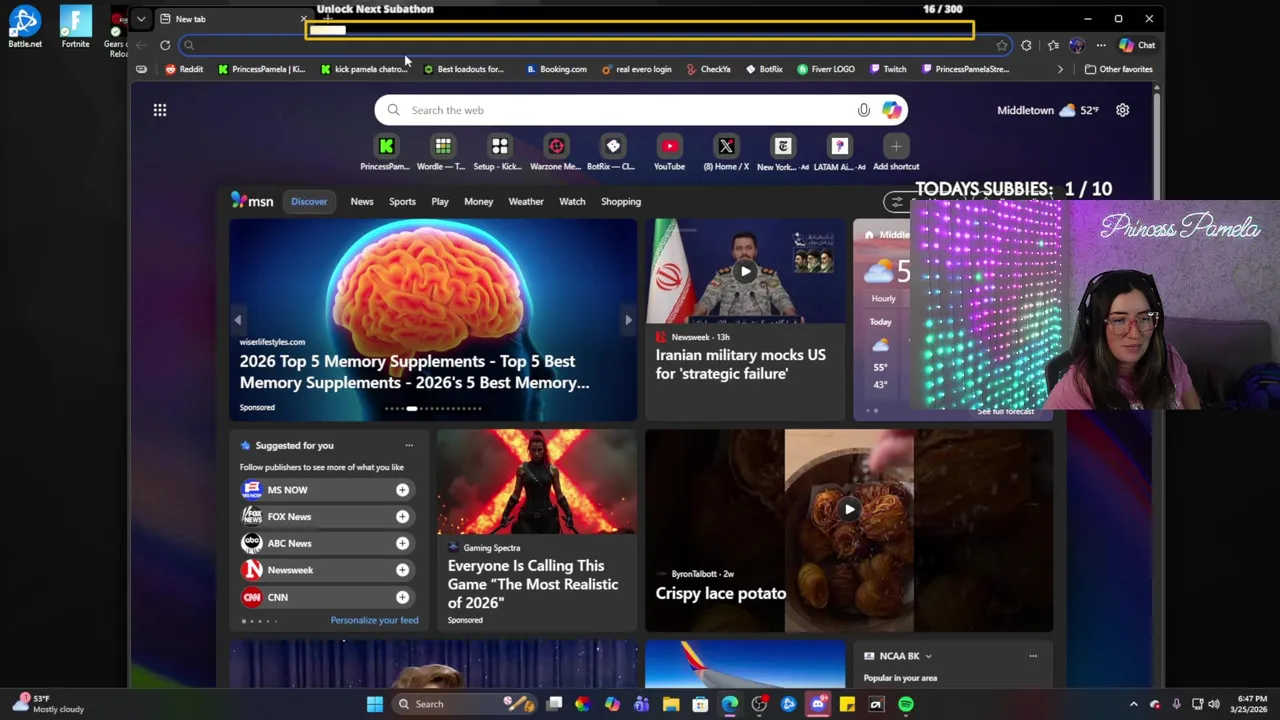Open the Wordle shortcut tile
Viewport: 1280px width, 720px height.
click(442, 153)
